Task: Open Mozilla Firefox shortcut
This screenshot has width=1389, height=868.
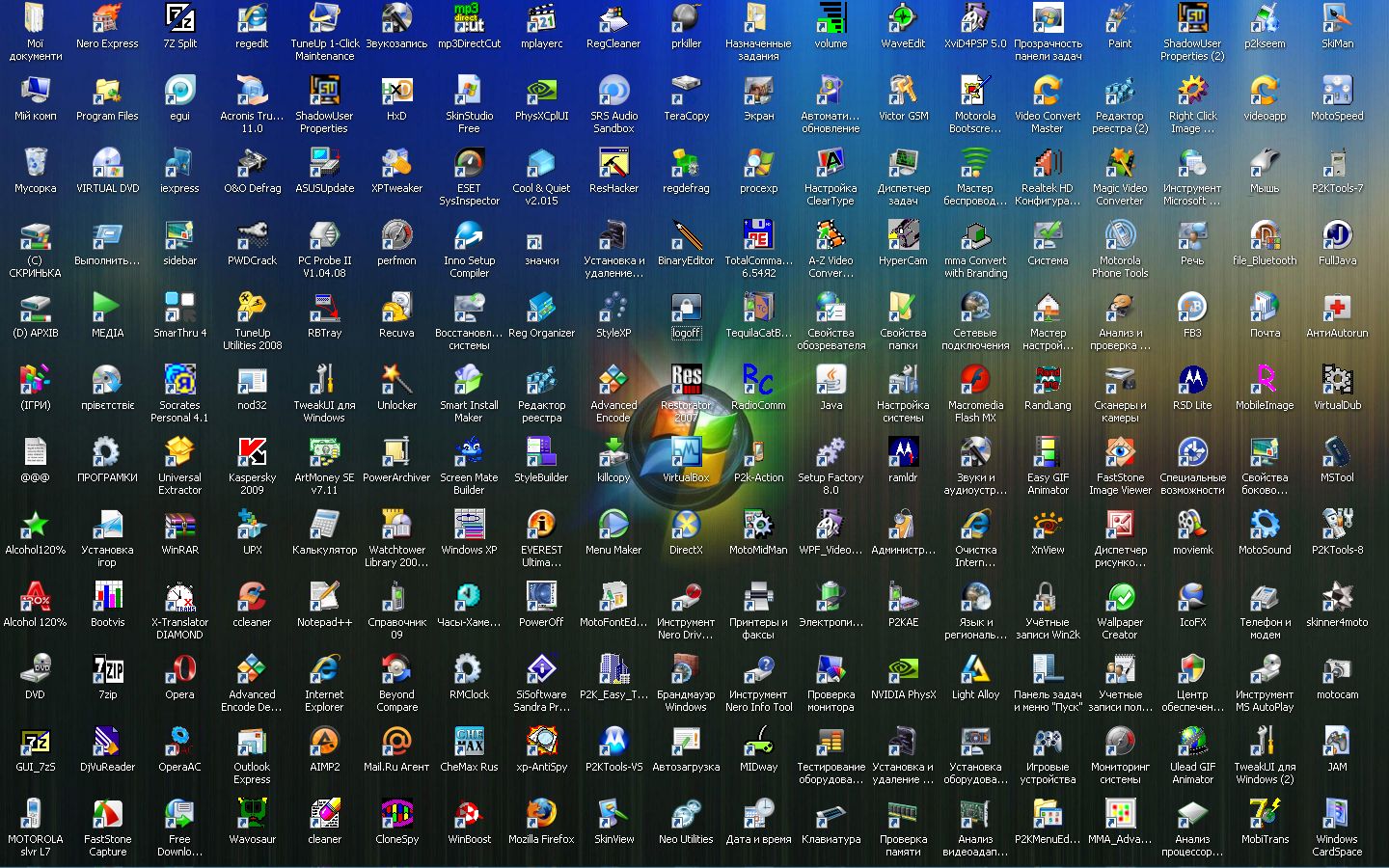Action: point(541,813)
